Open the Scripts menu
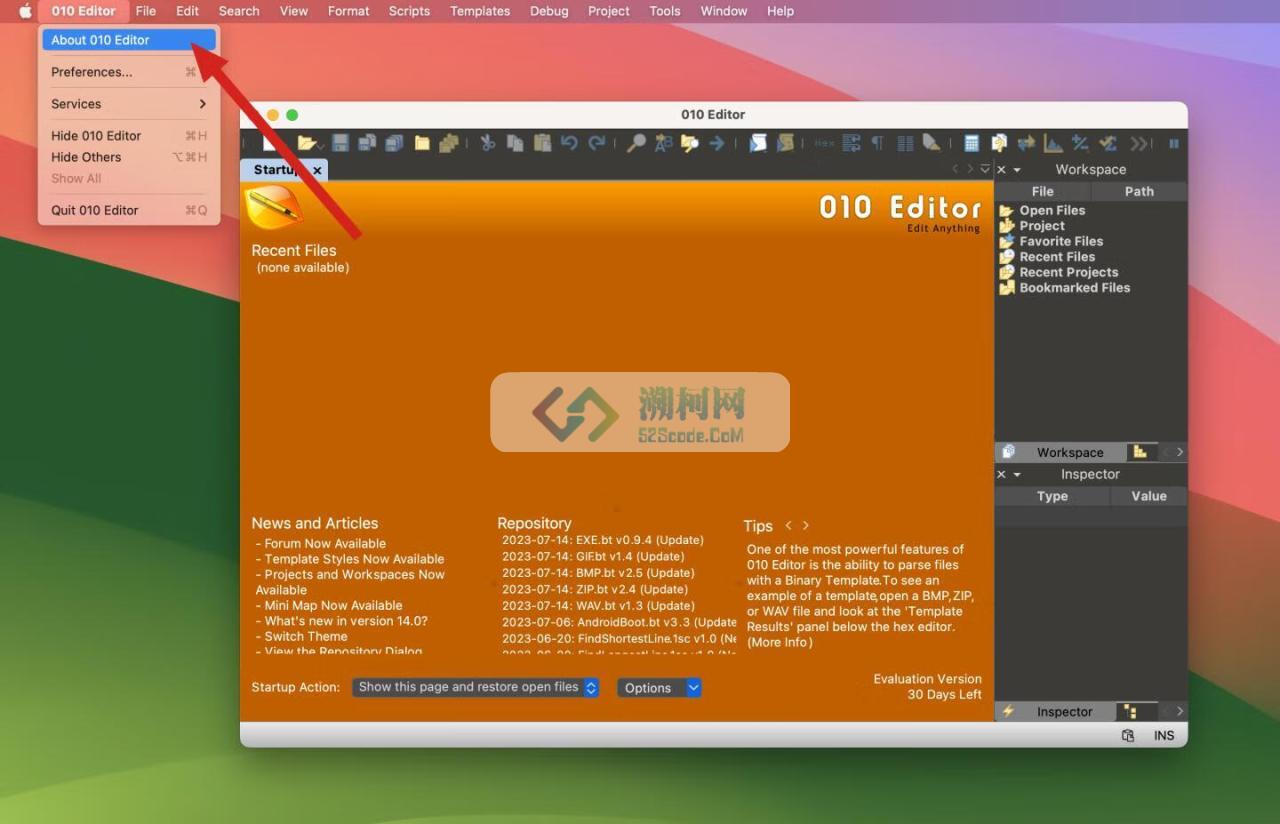1280x824 pixels. [x=409, y=11]
